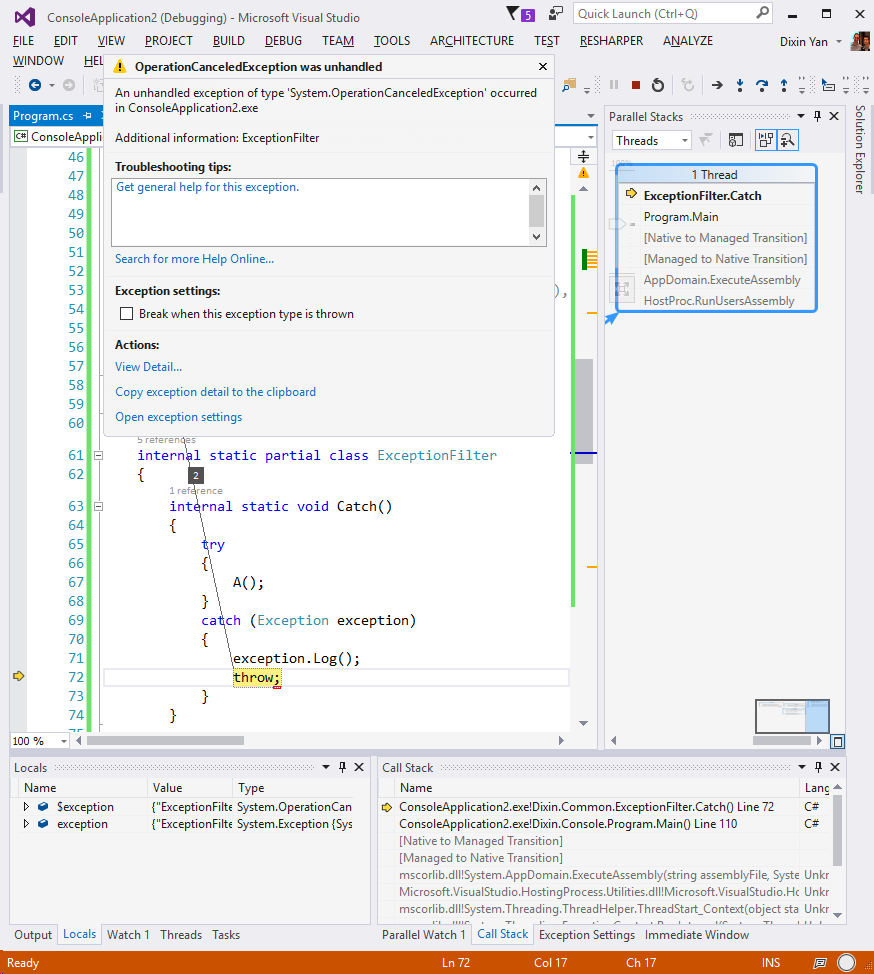The image size is (874, 974).
Task: Close the Call Stack panel
Action: (x=835, y=767)
